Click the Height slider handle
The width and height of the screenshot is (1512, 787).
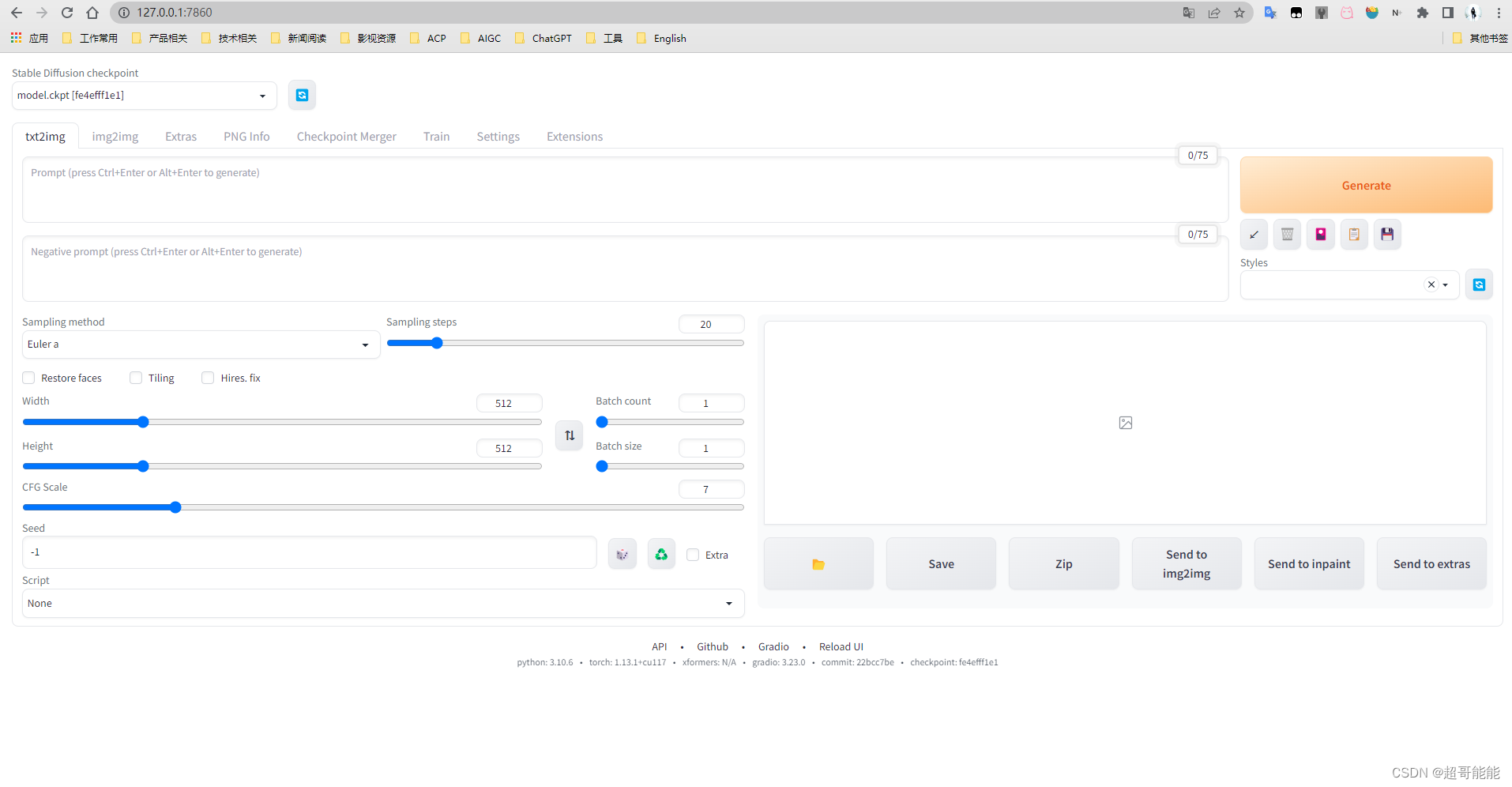click(143, 466)
